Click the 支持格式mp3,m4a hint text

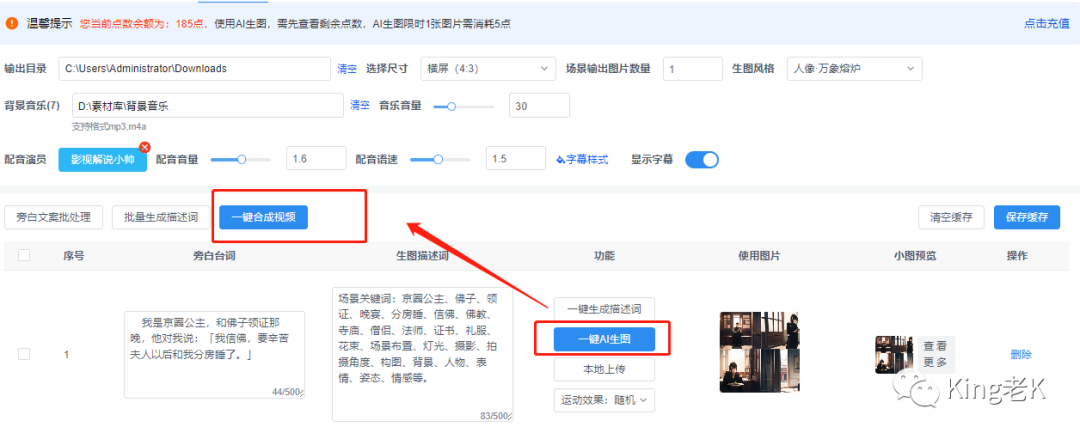pos(109,127)
